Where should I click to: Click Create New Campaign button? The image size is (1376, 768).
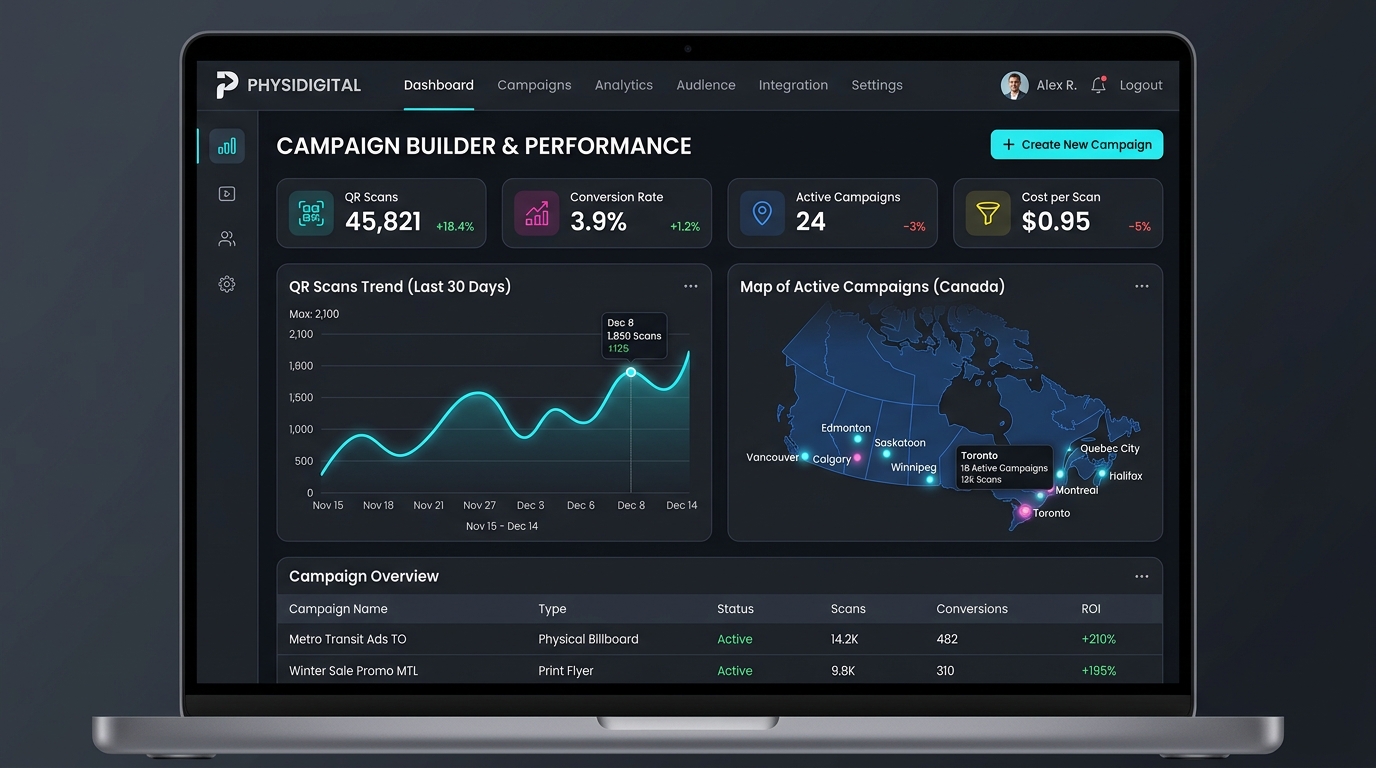click(1077, 144)
